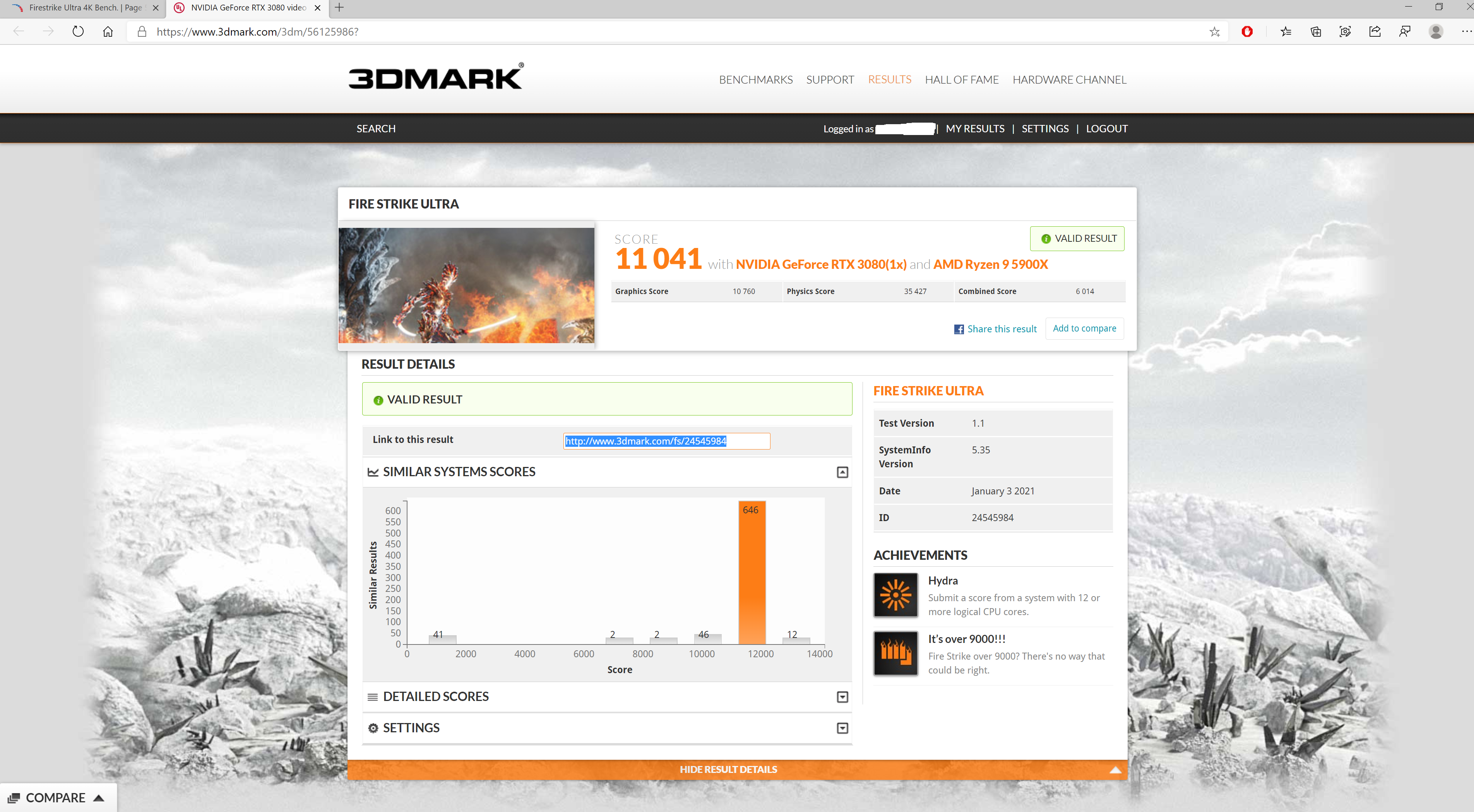Star this page as a favorite
This screenshot has width=1474, height=812.
click(x=1214, y=31)
